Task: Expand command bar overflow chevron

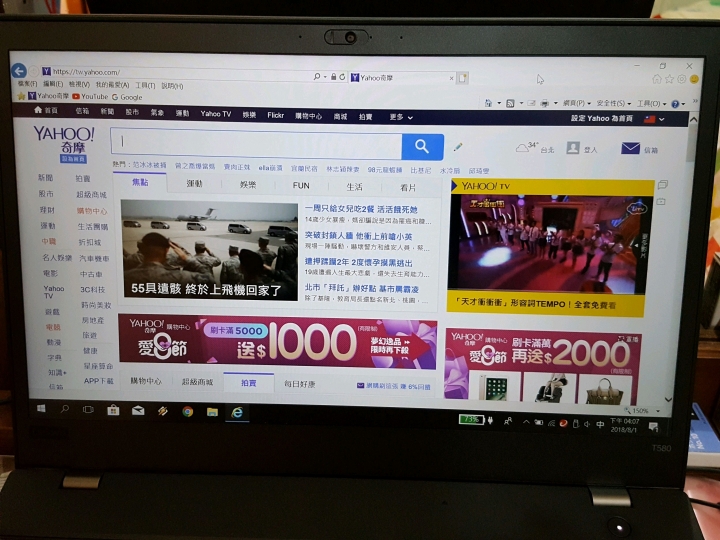Action: 695,101
